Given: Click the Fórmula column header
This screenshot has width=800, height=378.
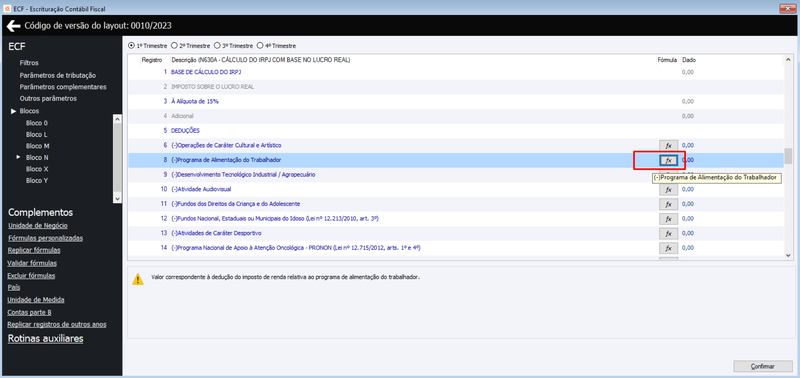Looking at the screenshot, I should pyautogui.click(x=667, y=60).
